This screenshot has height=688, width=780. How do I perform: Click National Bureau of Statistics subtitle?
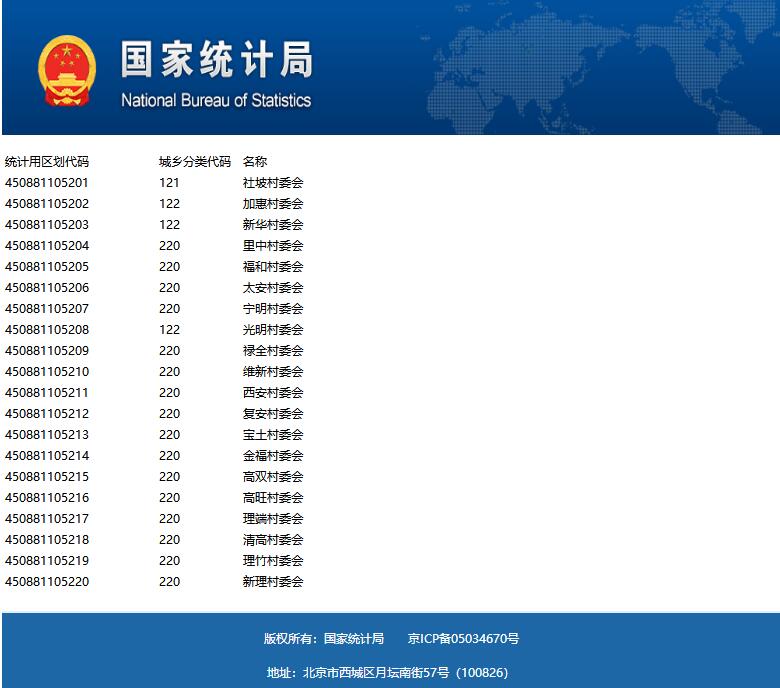click(x=216, y=100)
